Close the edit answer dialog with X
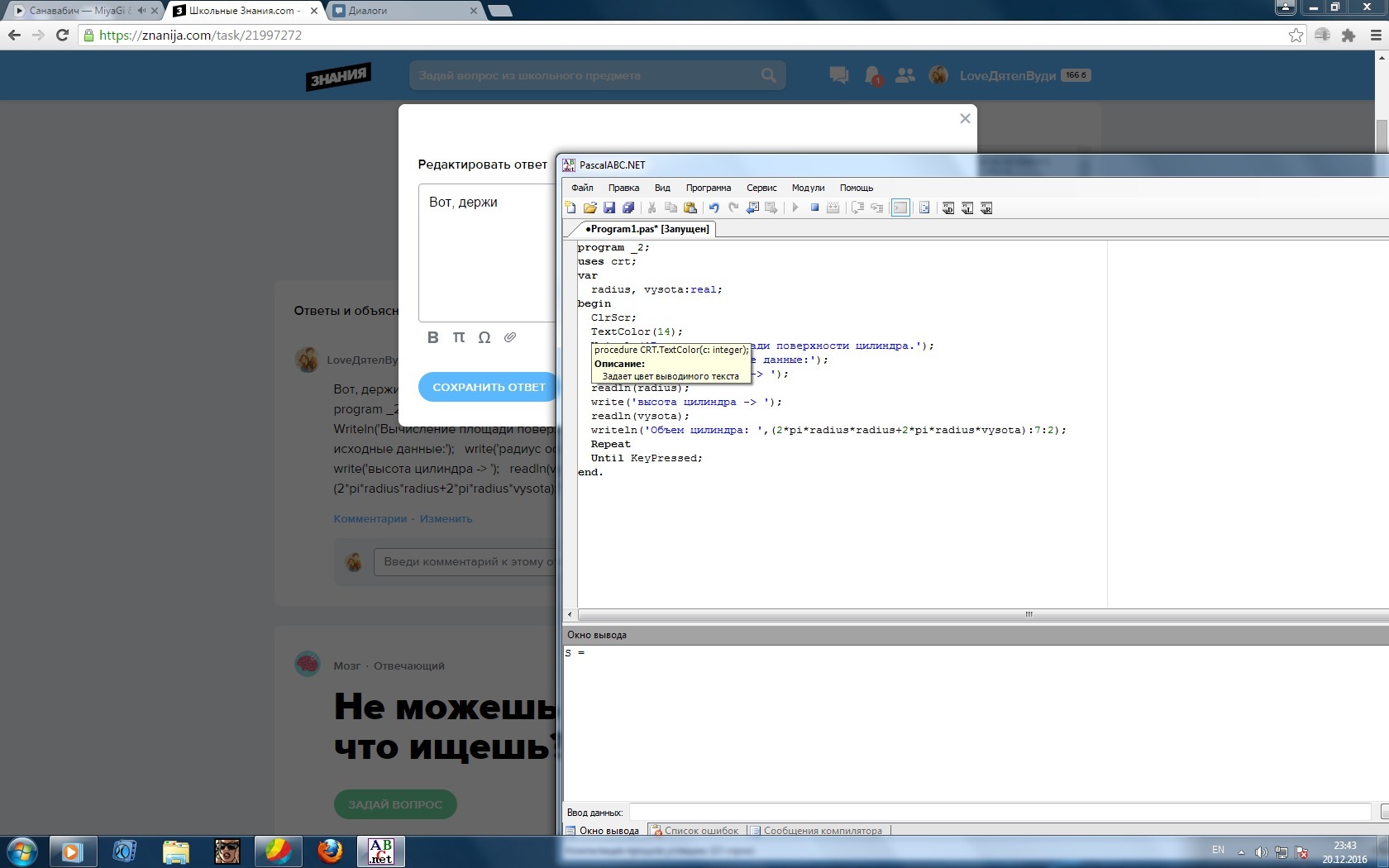 [x=965, y=118]
